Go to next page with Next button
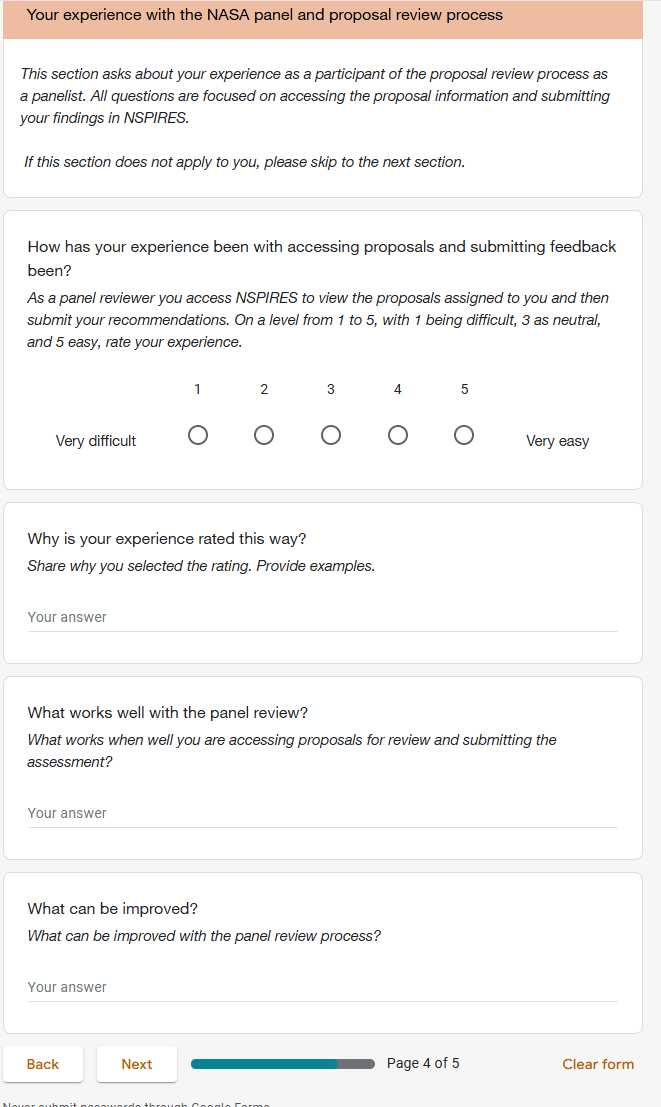661x1107 pixels. click(137, 1064)
